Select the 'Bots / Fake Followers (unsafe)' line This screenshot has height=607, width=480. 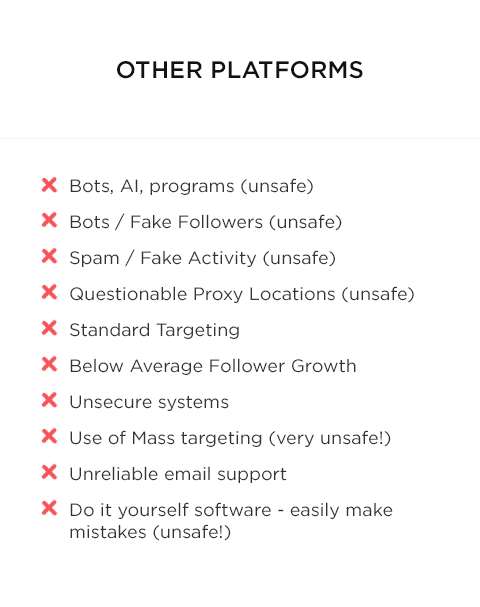coord(206,222)
